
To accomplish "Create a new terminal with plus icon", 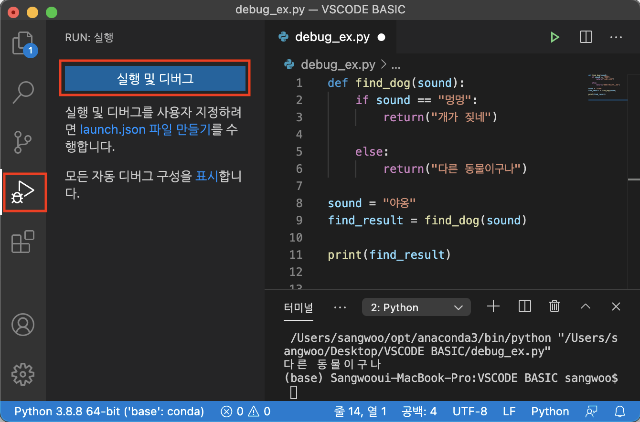I will [493, 306].
